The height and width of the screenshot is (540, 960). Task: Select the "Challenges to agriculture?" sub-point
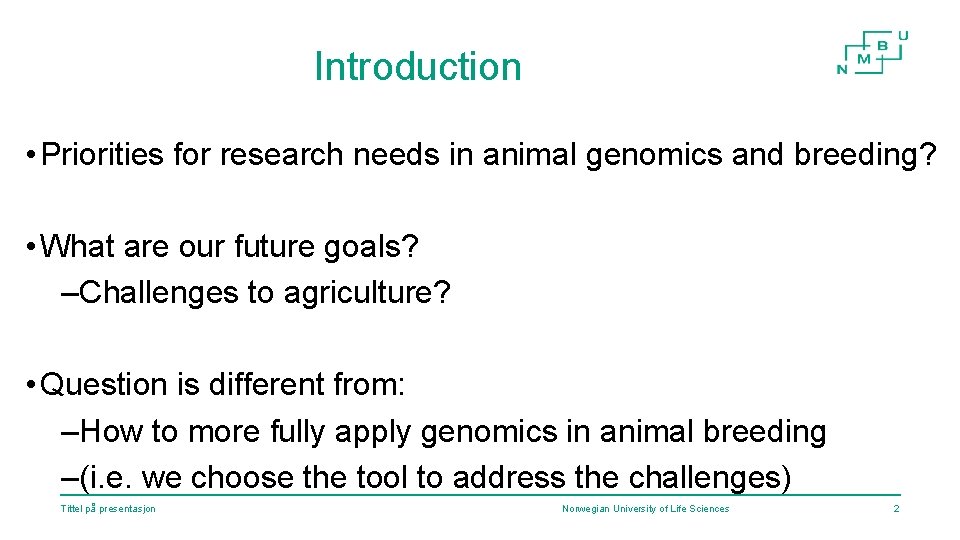265,293
